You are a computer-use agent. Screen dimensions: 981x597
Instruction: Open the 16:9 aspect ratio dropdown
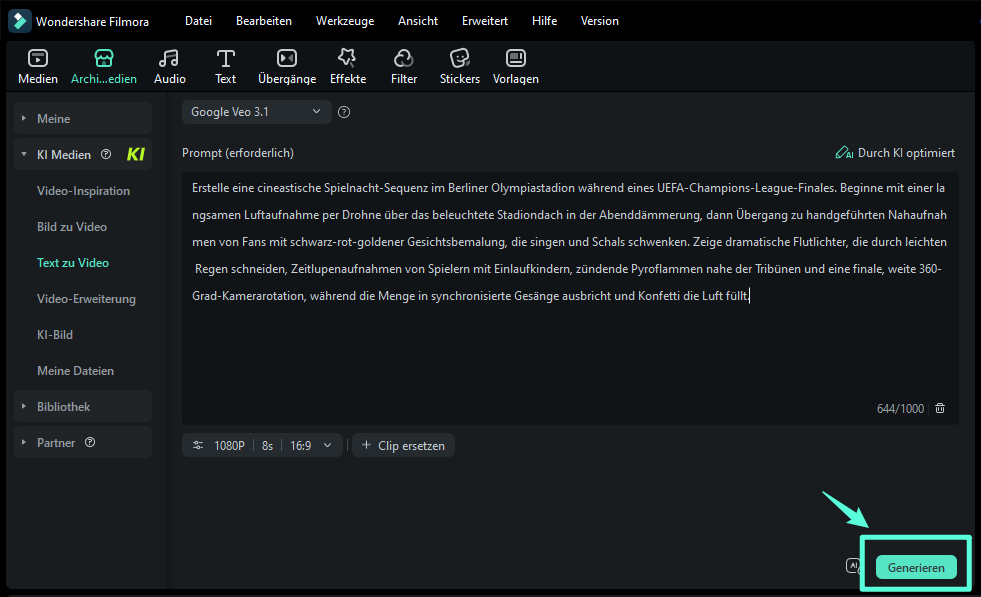pyautogui.click(x=313, y=445)
